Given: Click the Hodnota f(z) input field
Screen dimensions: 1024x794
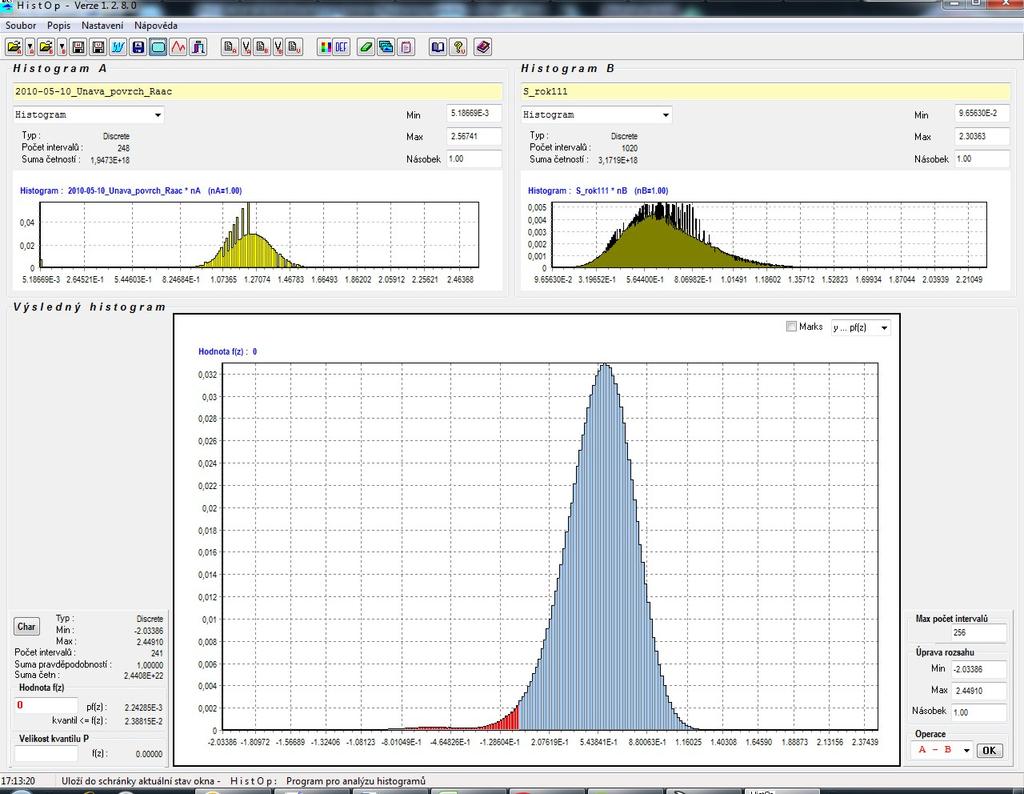Looking at the screenshot, I should (x=46, y=705).
